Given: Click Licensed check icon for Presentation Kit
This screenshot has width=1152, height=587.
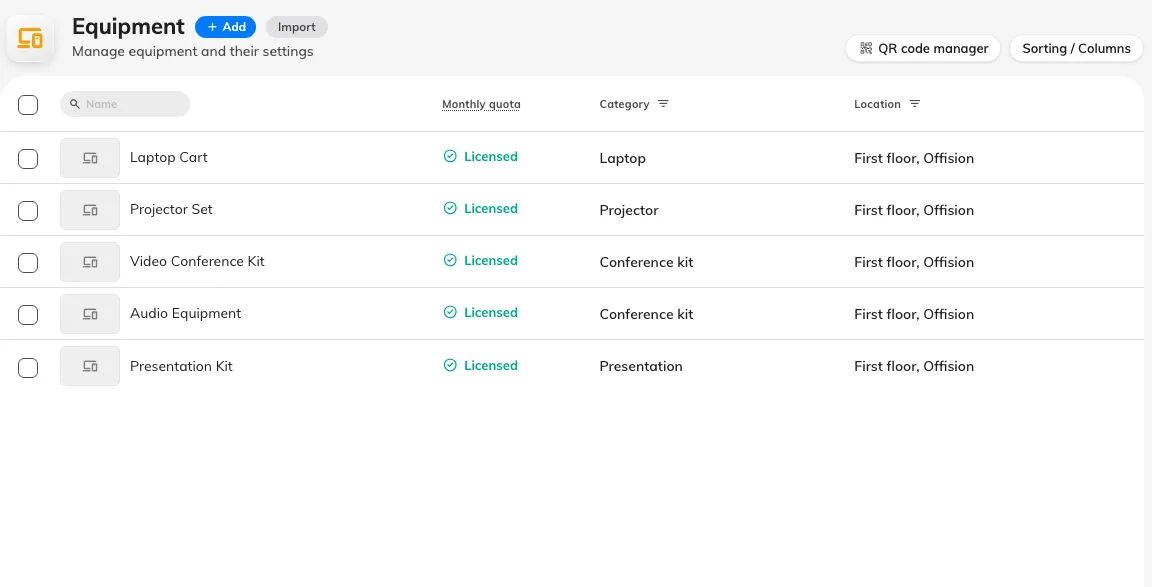Looking at the screenshot, I should coord(450,365).
